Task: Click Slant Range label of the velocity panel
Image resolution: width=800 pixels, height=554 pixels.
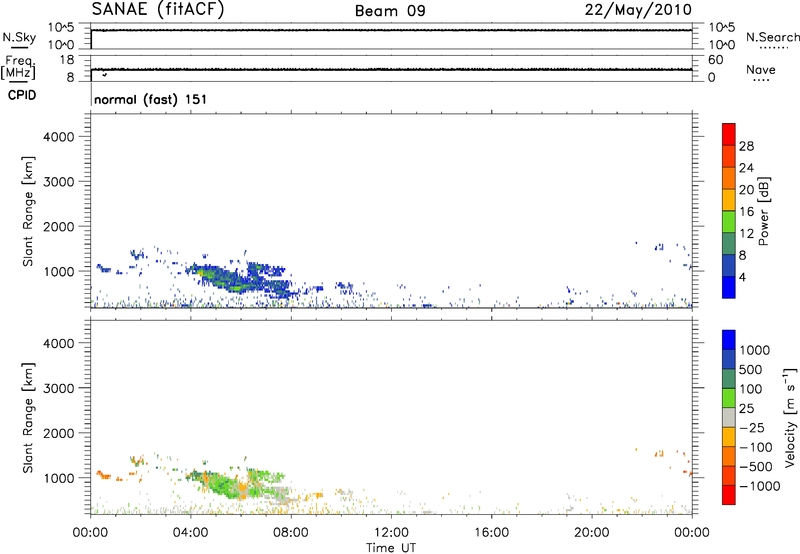Action: coord(28,418)
